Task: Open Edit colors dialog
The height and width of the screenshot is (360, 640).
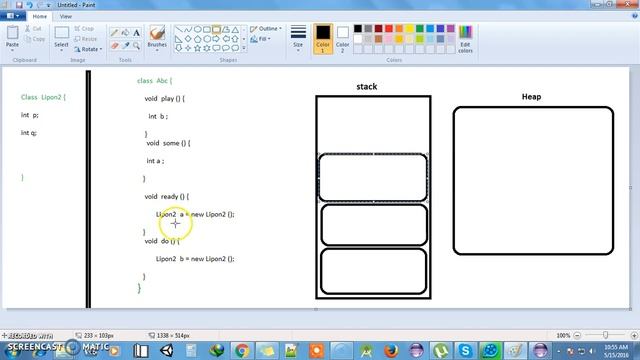Action: click(465, 39)
